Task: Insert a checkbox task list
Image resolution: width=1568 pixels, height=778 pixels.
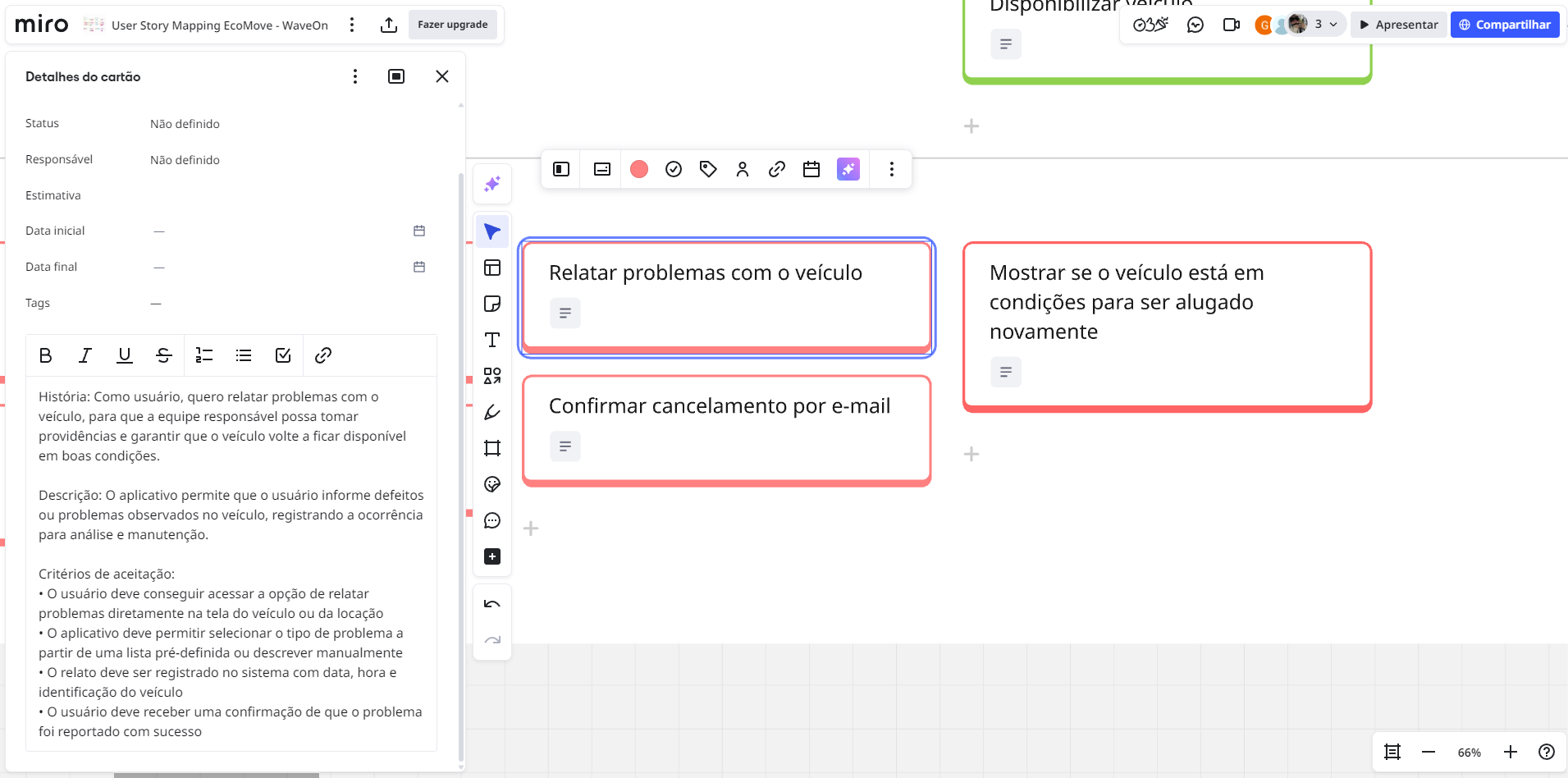Action: [x=283, y=355]
